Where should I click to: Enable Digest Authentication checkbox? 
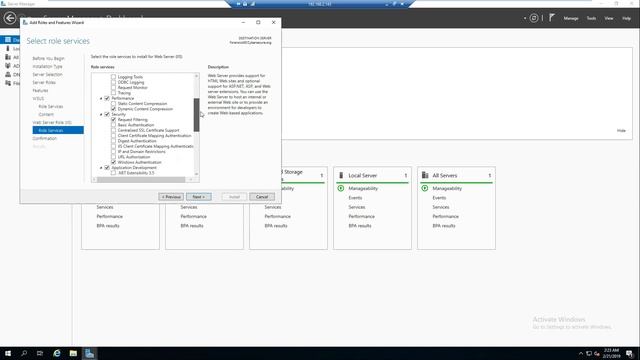click(113, 141)
